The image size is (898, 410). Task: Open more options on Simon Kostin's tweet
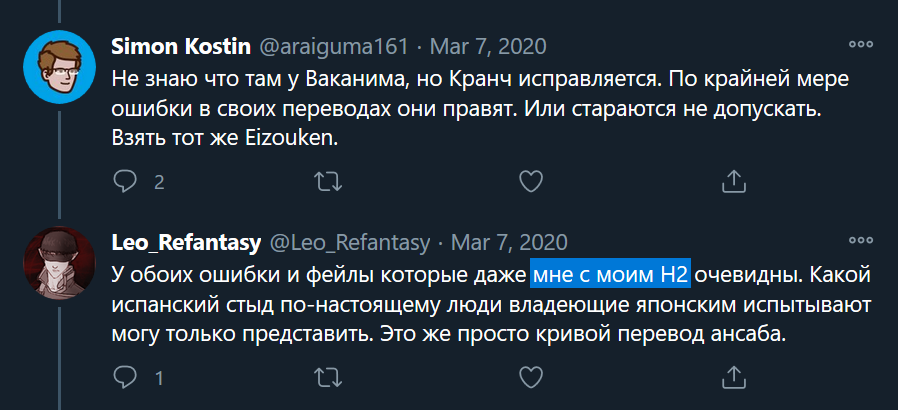[860, 45]
